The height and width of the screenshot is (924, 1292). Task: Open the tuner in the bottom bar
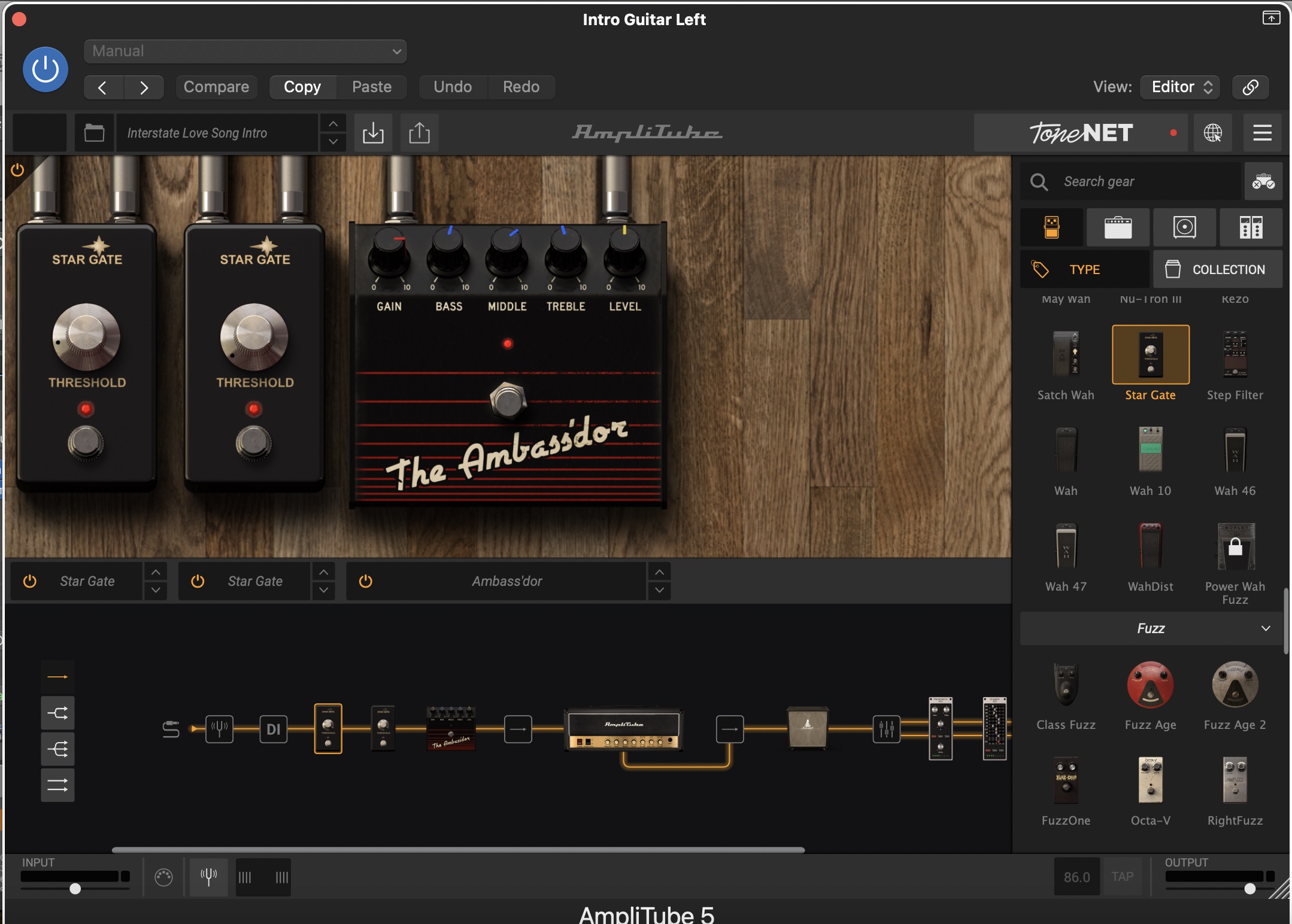(x=208, y=877)
